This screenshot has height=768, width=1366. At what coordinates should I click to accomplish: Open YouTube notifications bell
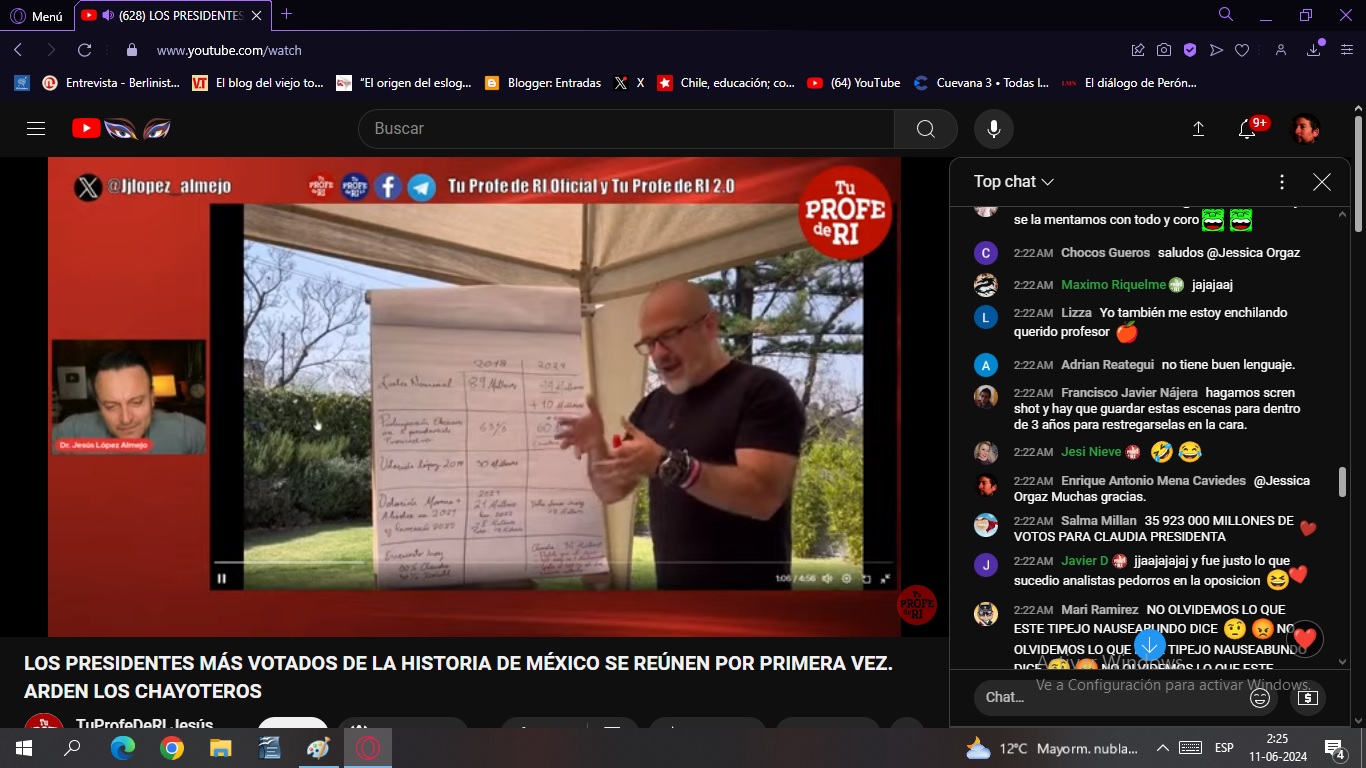(1247, 128)
